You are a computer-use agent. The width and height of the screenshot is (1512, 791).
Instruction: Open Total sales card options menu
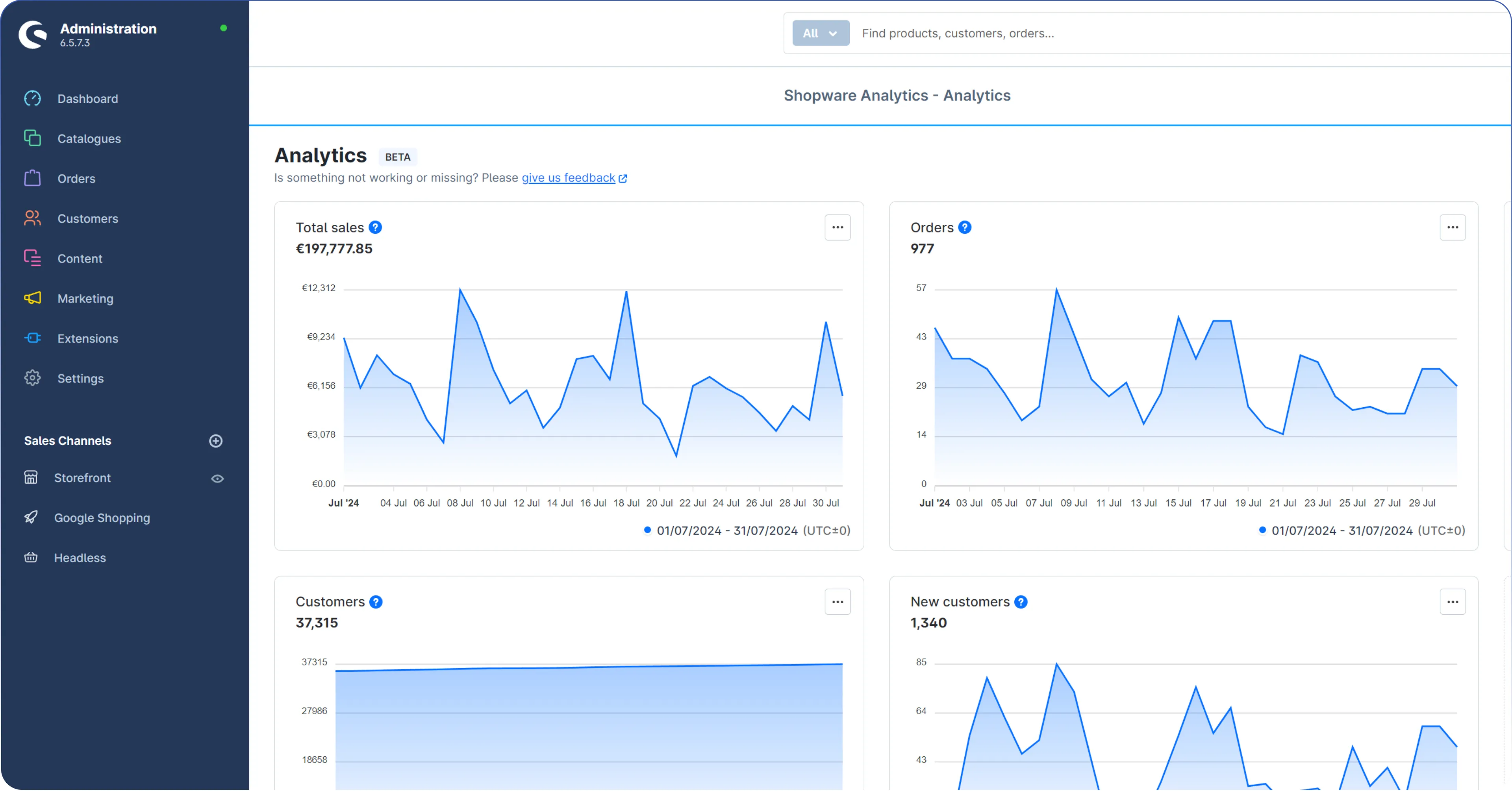pyautogui.click(x=838, y=228)
